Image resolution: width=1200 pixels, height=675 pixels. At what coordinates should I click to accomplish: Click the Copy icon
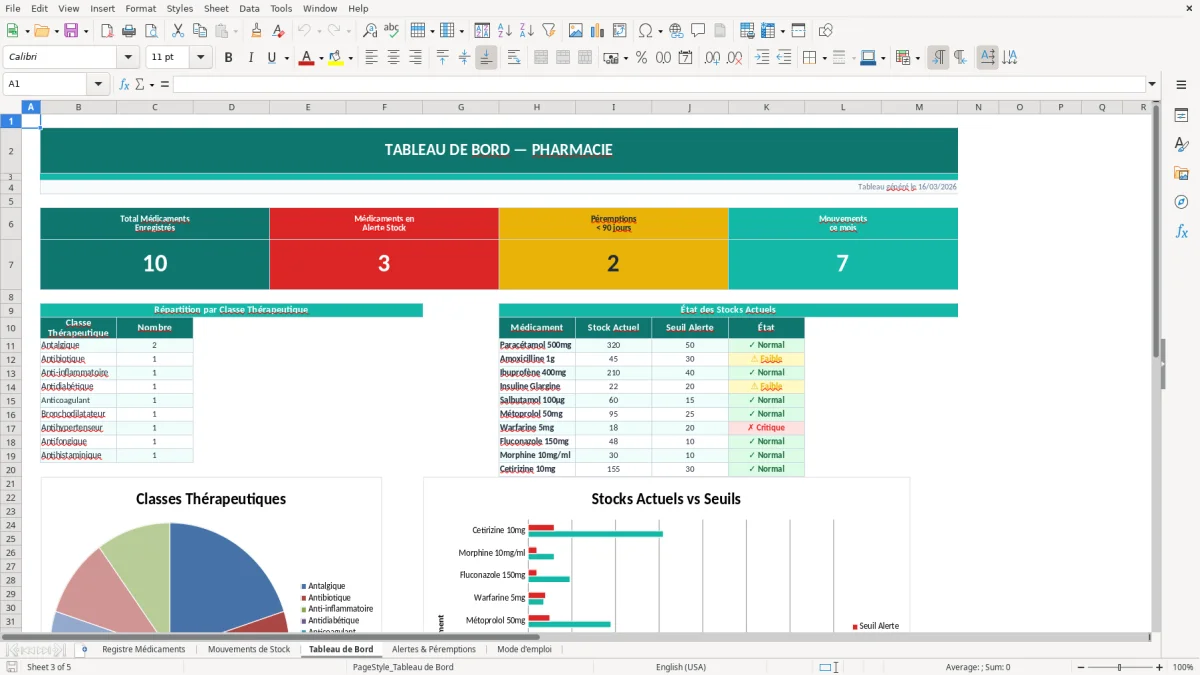coord(199,31)
